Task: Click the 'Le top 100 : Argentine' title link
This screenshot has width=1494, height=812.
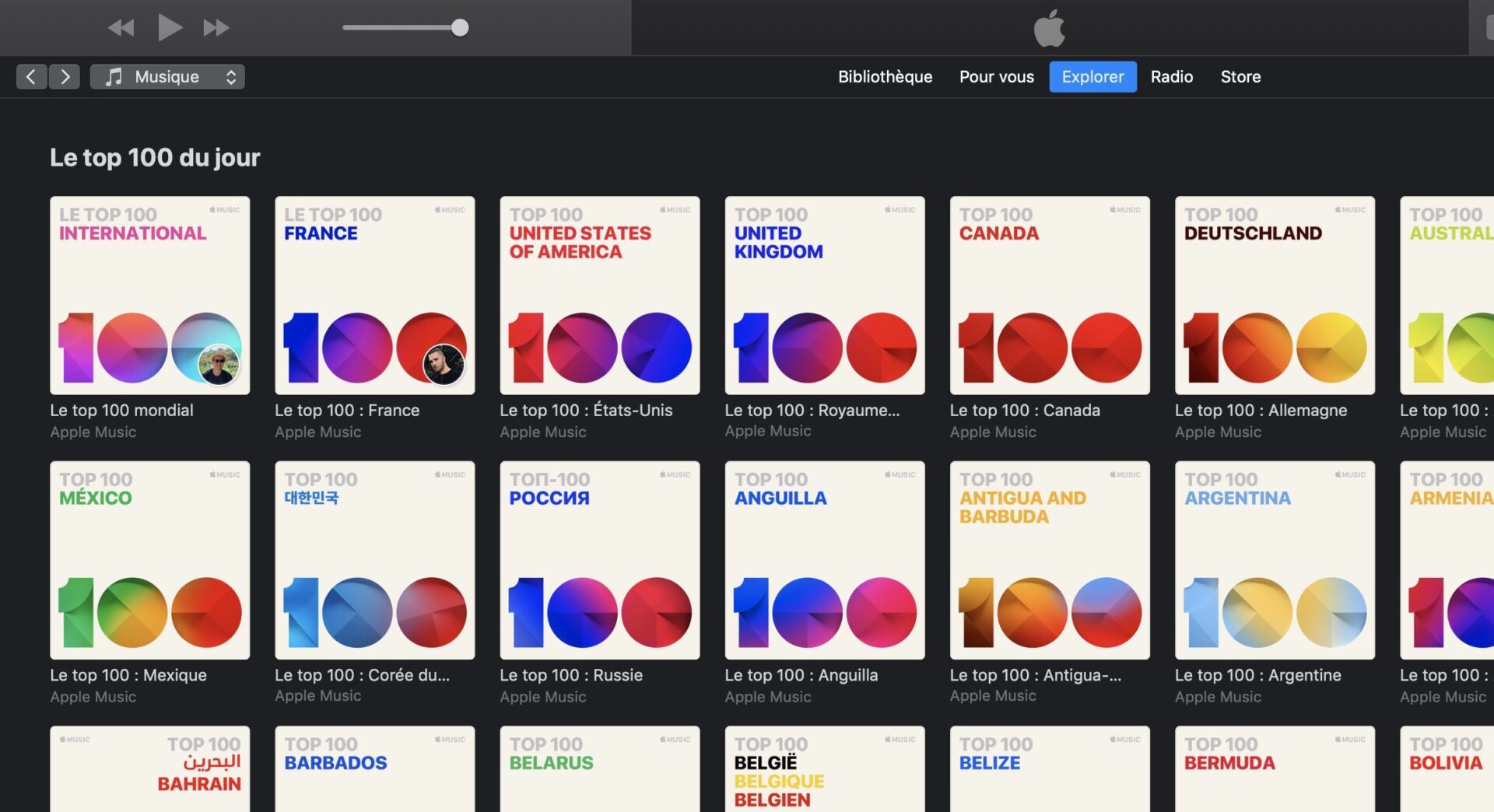Action: 1258,675
